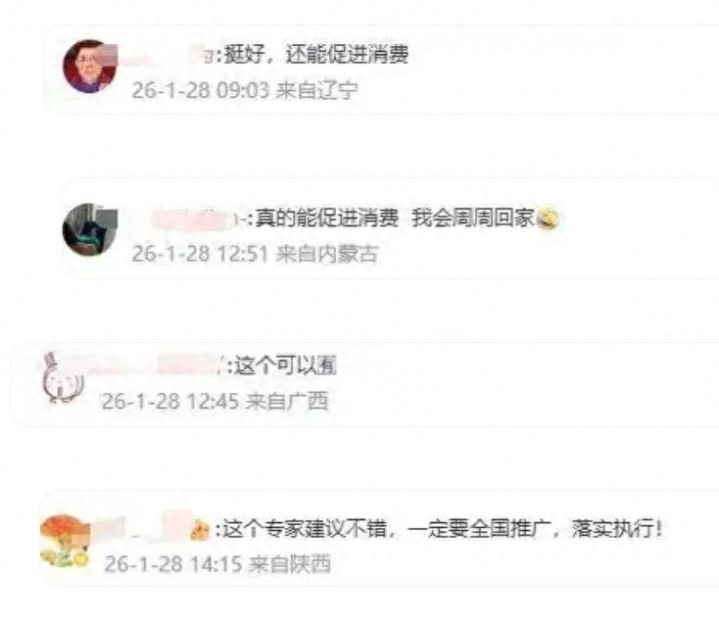Open the rabbit doodle avatar
This screenshot has width=719, height=625.
(x=63, y=378)
